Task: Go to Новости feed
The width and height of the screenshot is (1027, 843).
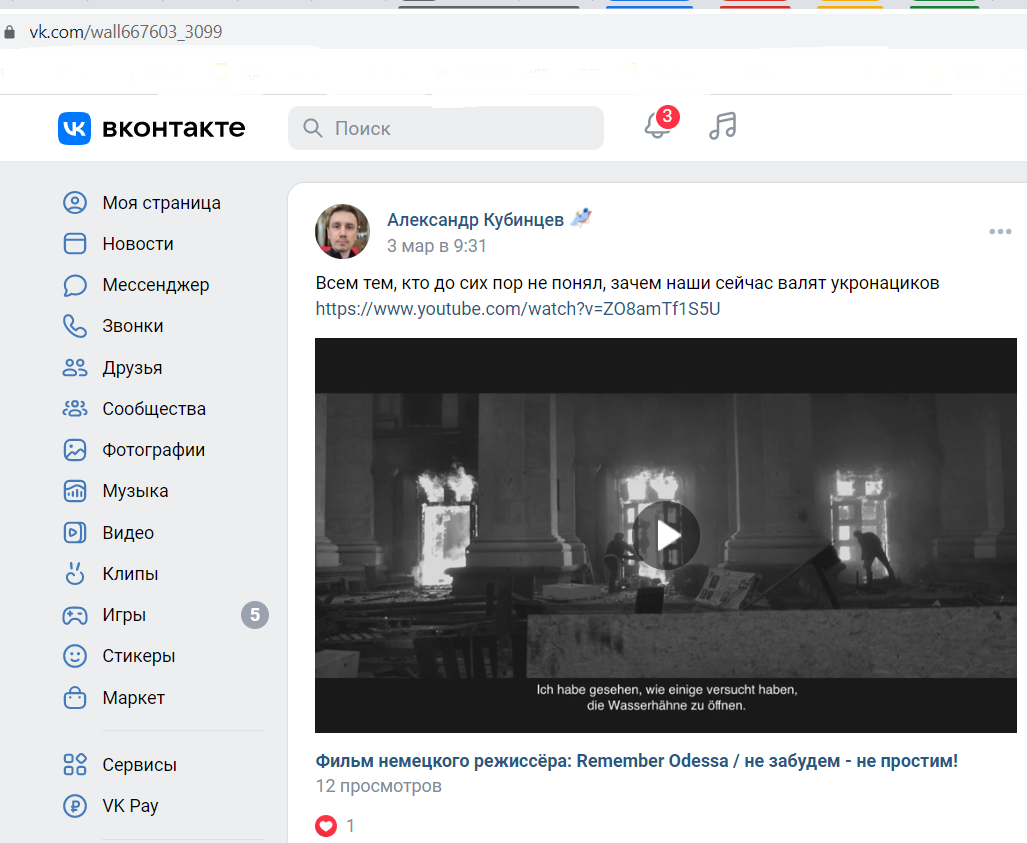Action: pos(138,244)
